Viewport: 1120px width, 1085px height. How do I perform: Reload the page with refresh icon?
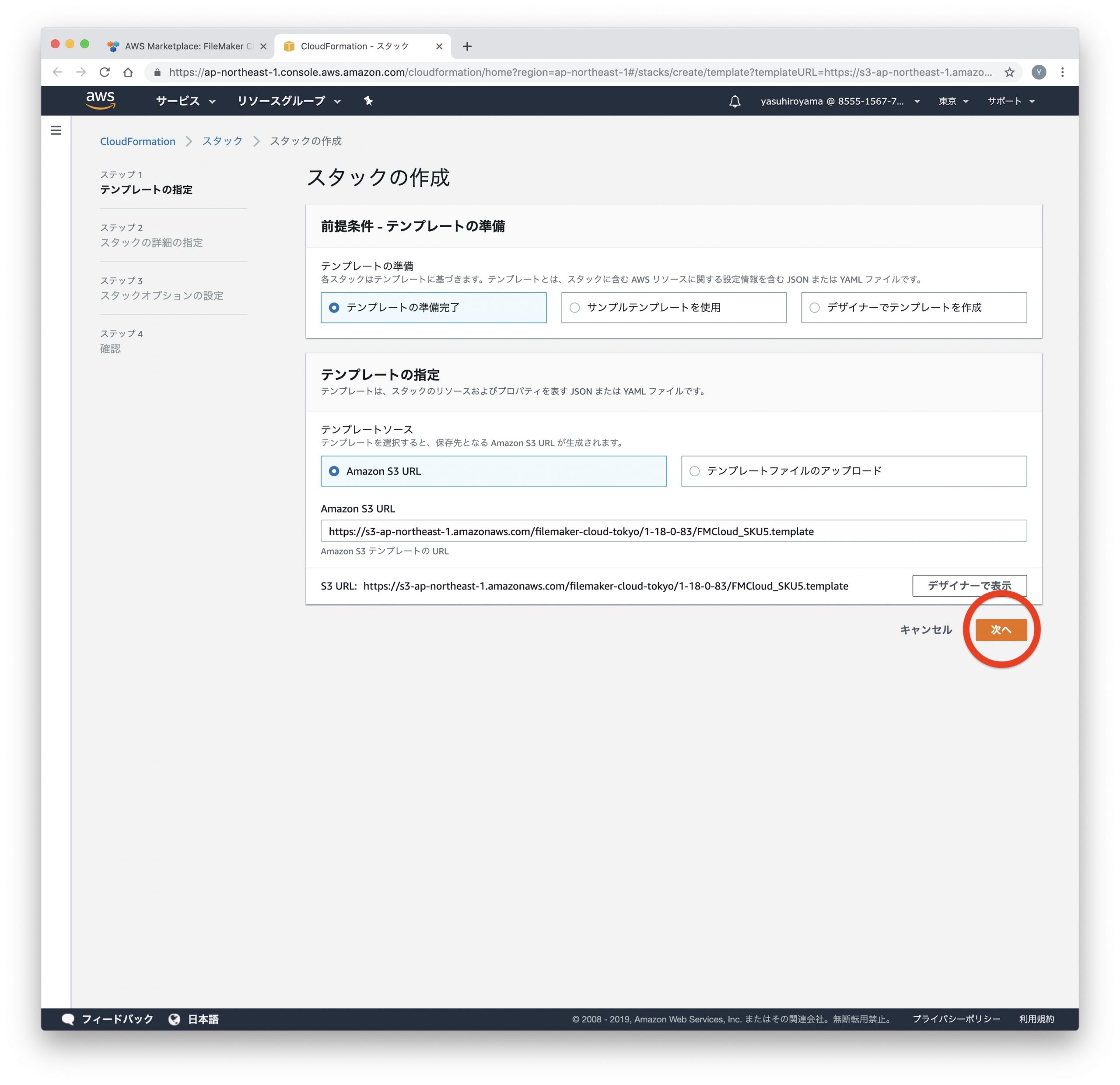pyautogui.click(x=105, y=72)
